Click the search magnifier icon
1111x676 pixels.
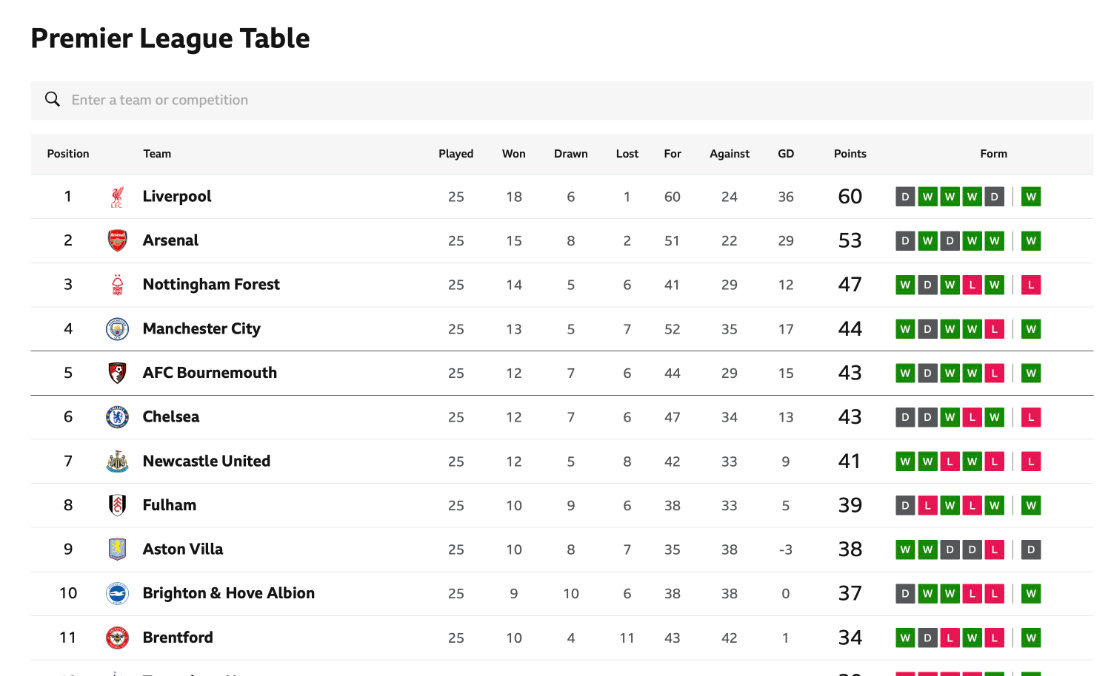click(52, 99)
